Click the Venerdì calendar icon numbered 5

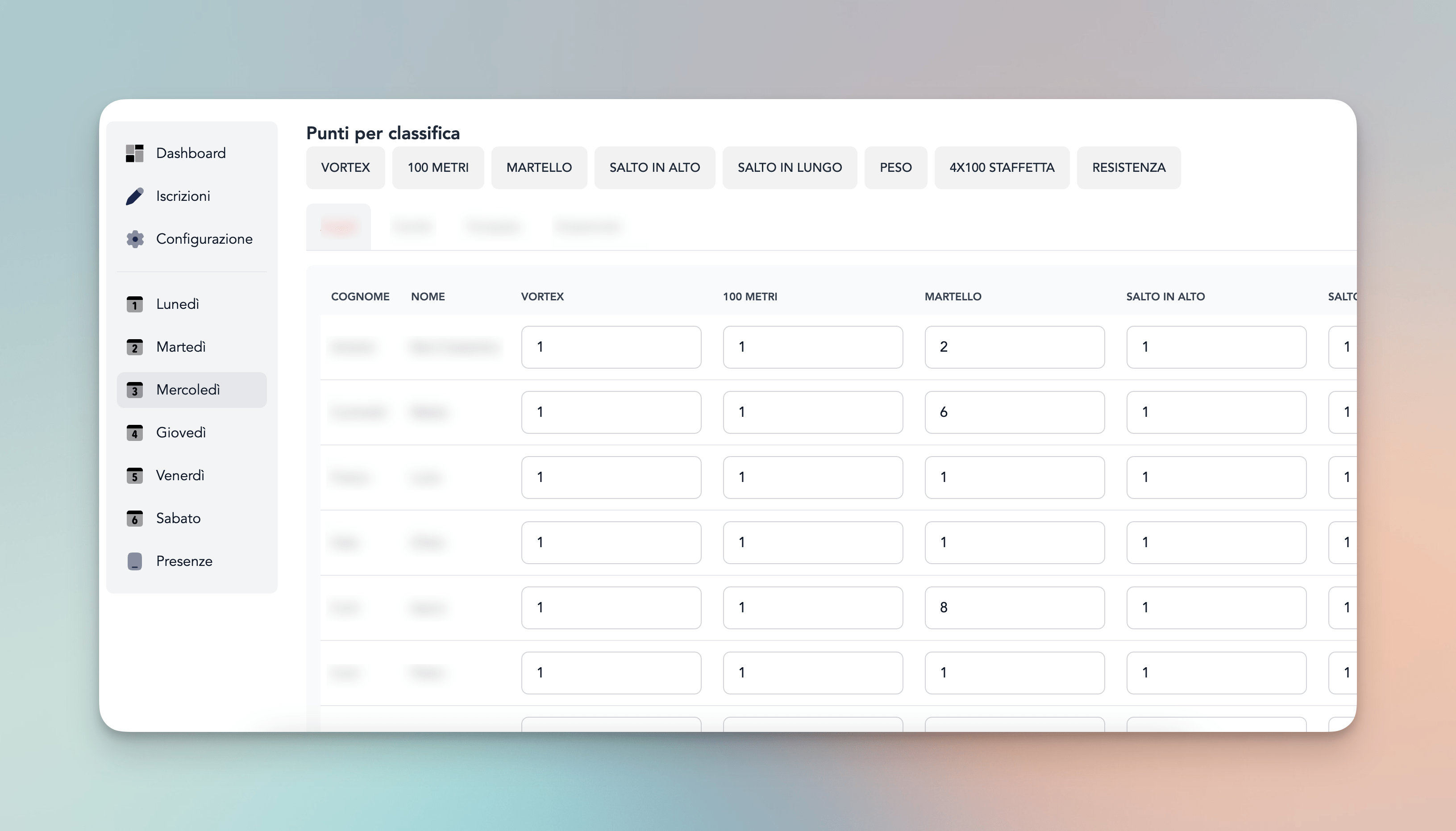pos(135,475)
